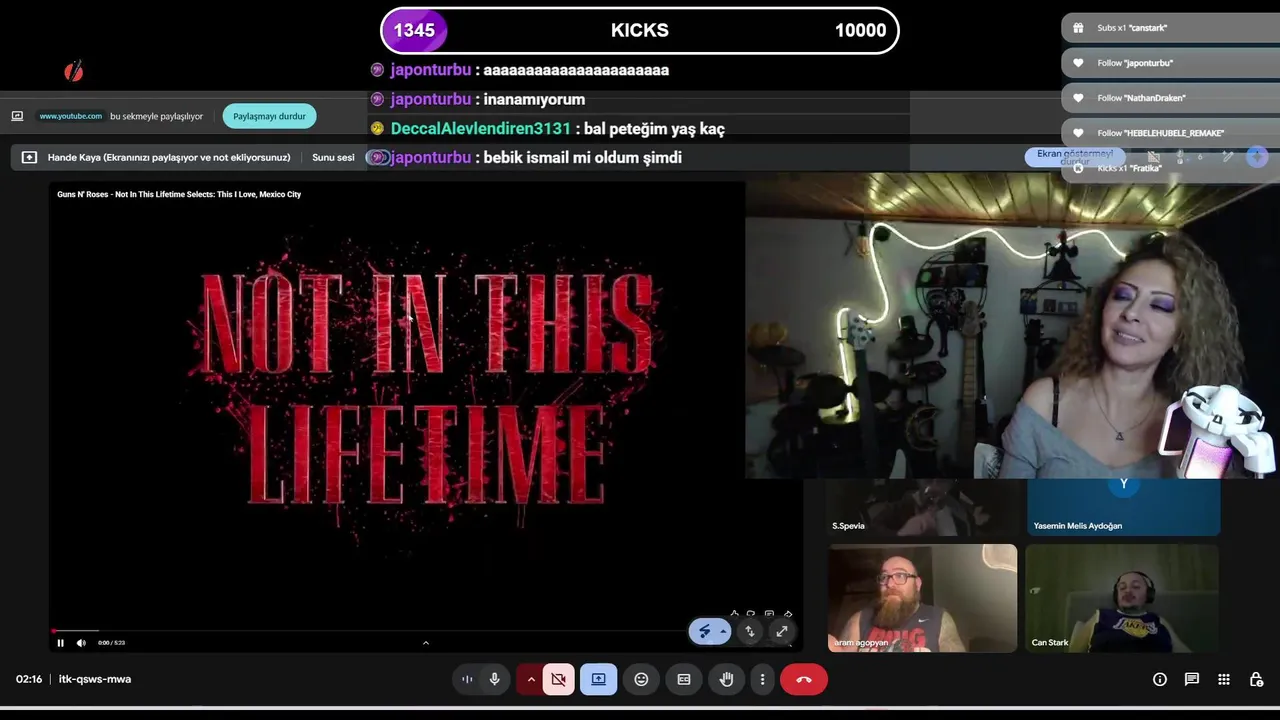Open emoji reactions panel
This screenshot has height=720, width=1280.
pos(641,679)
